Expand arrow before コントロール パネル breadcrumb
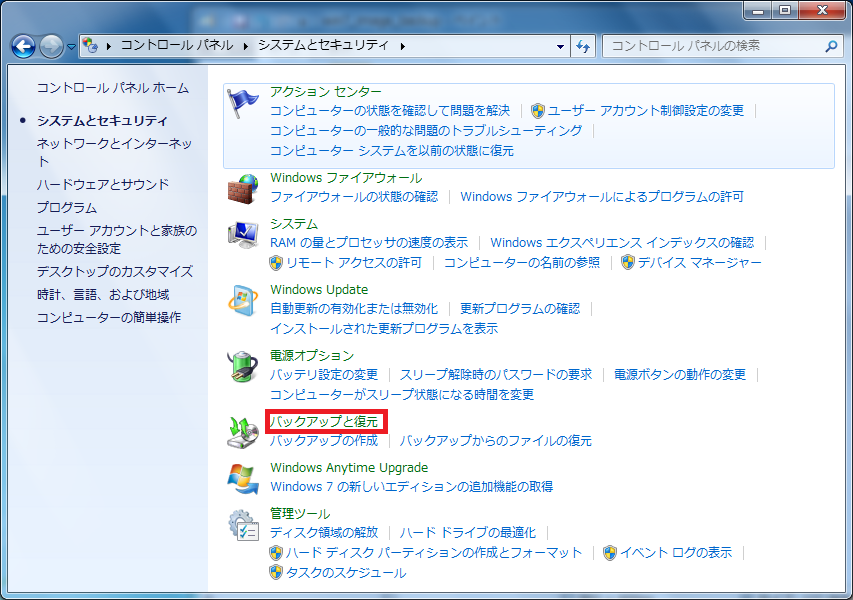The height and width of the screenshot is (600, 853). [x=109, y=46]
